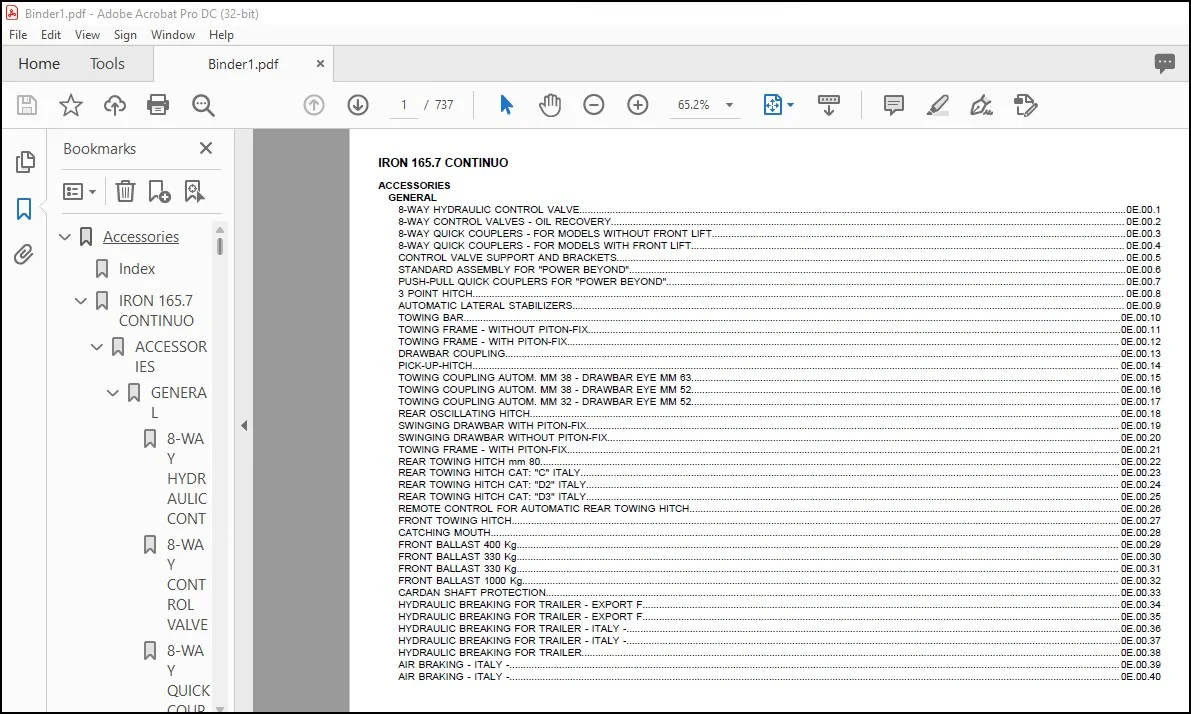Open the Index bookmark
The width and height of the screenshot is (1191, 714).
point(137,269)
